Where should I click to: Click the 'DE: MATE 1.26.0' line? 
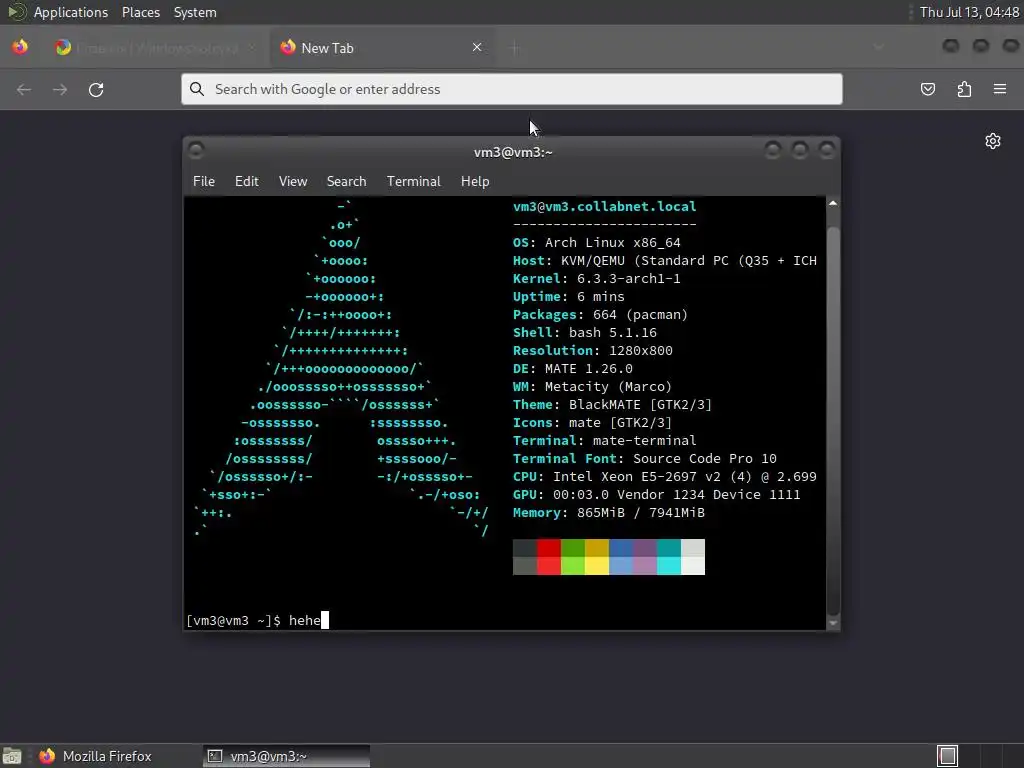click(572, 368)
